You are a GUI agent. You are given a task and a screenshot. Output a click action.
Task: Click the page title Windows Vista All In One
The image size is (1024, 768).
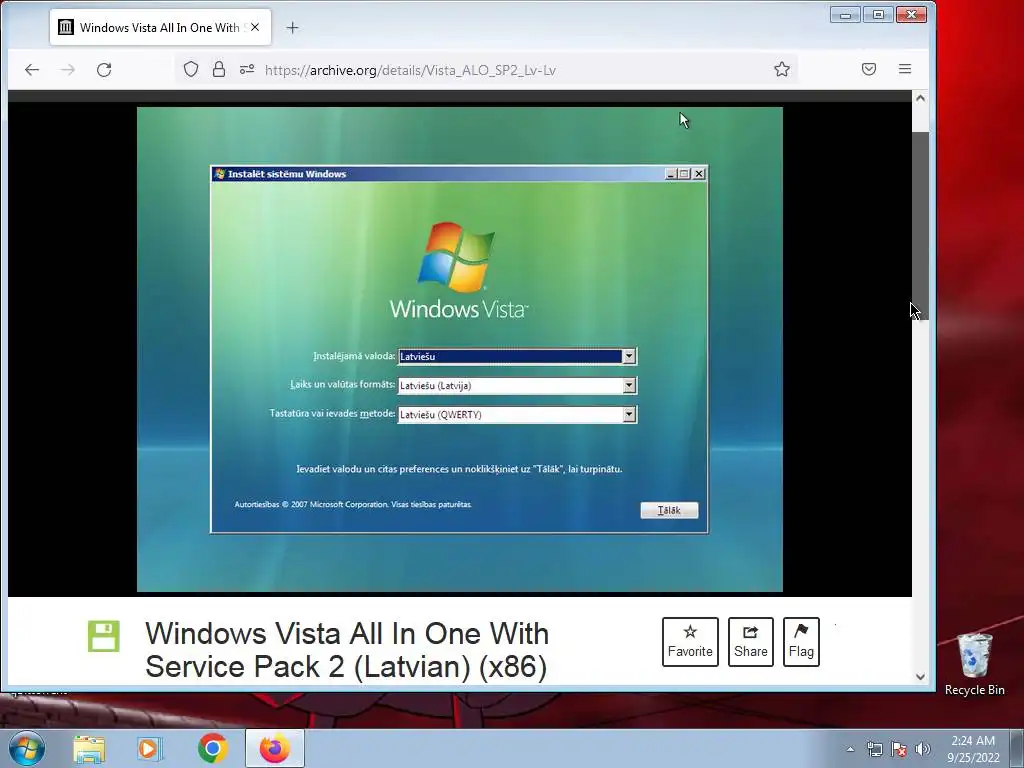point(347,650)
